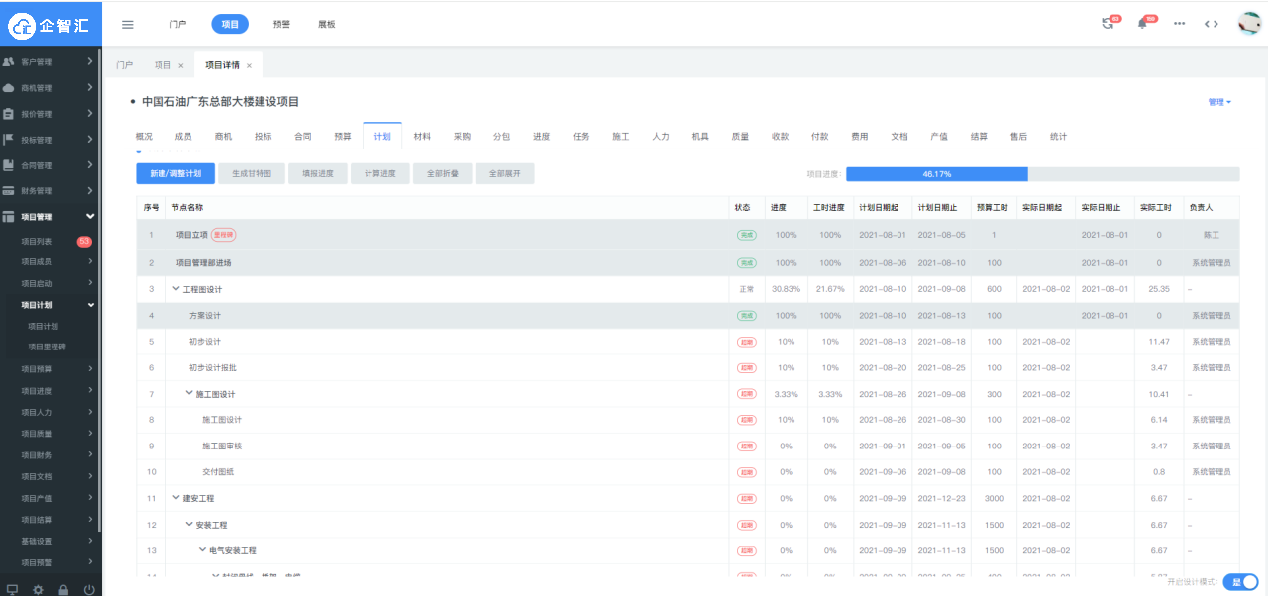Viewport: 1268px width, 596px height.
Task: Click the 计算进度 button
Action: click(380, 173)
